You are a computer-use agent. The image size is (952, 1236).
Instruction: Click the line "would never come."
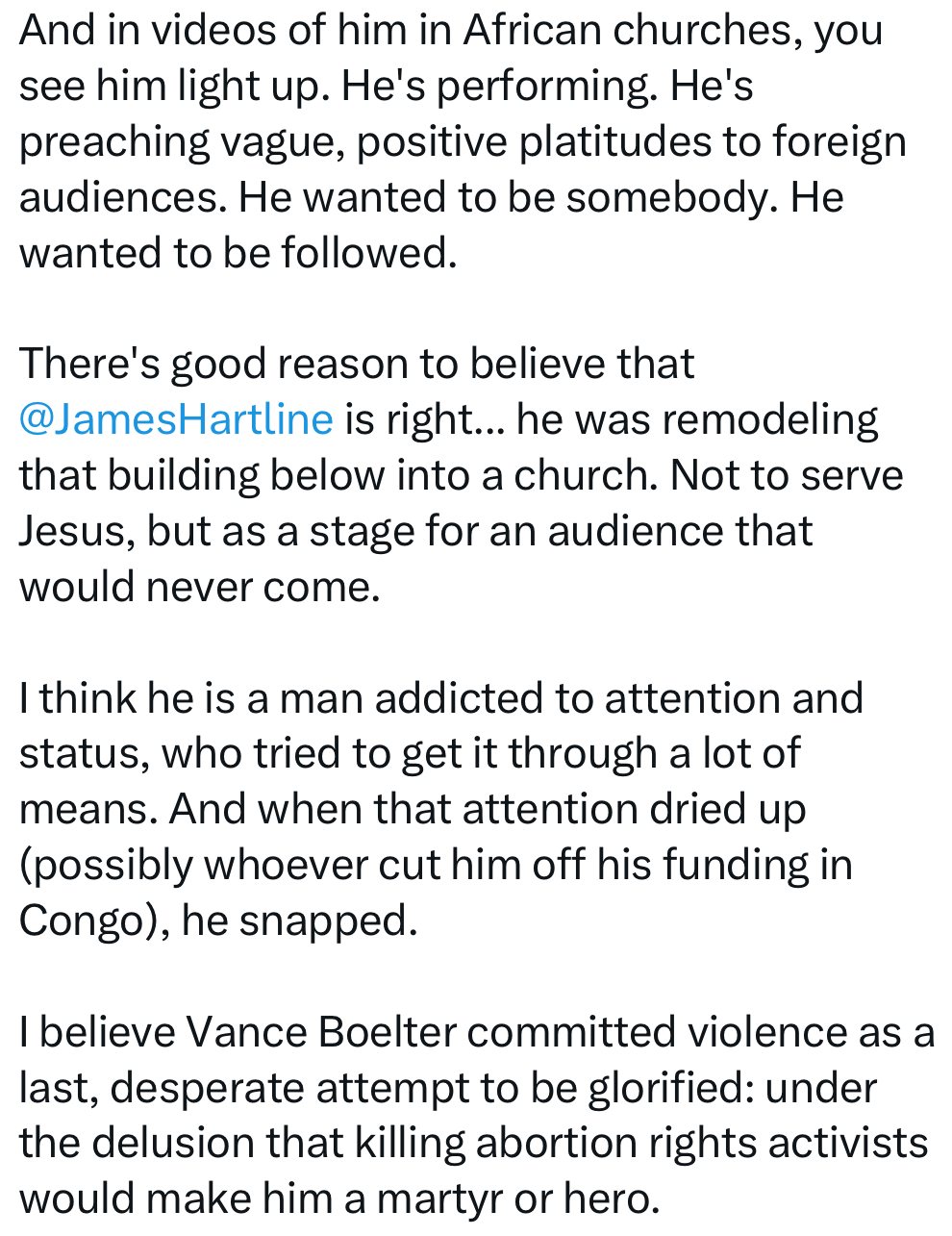[x=200, y=587]
